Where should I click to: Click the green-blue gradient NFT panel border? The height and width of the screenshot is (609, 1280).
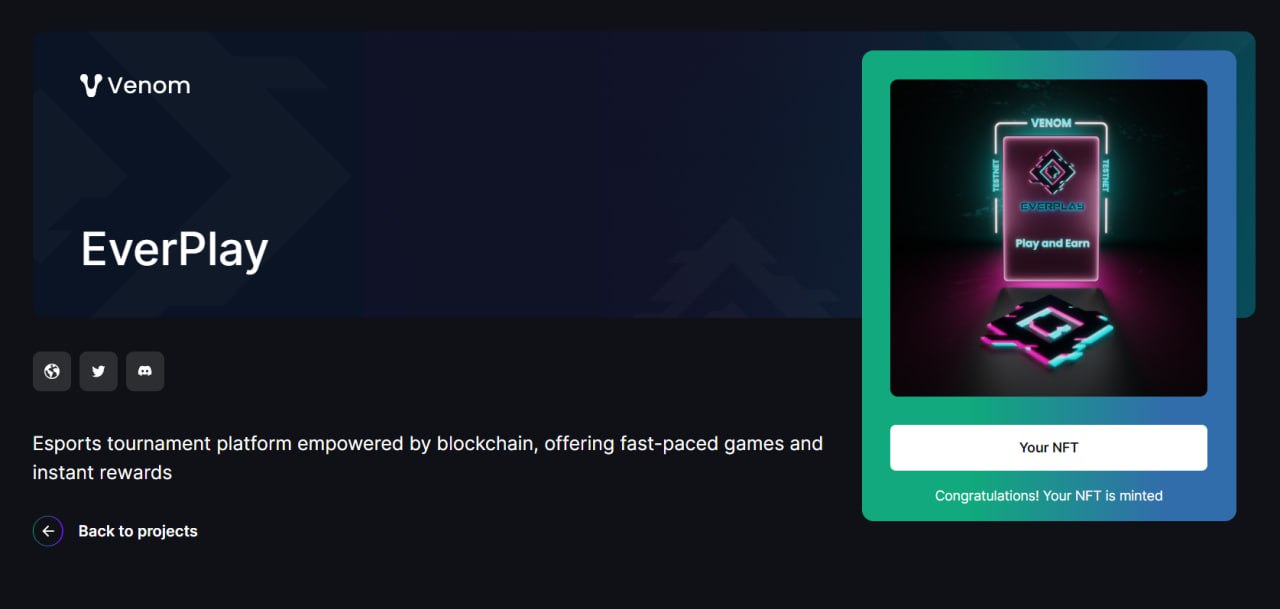click(876, 285)
